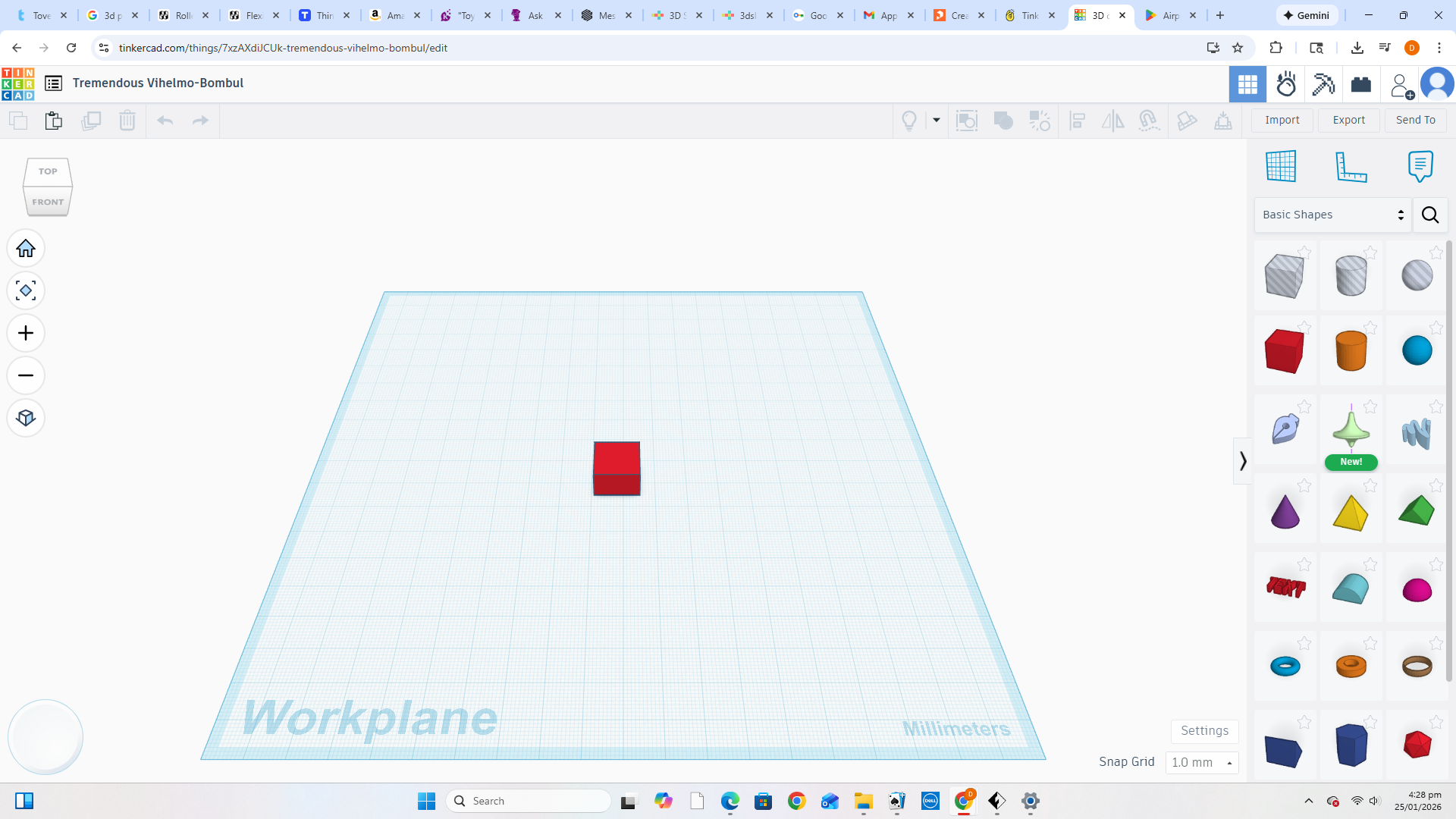
Task: Click the Align tool icon
Action: [x=1078, y=121]
